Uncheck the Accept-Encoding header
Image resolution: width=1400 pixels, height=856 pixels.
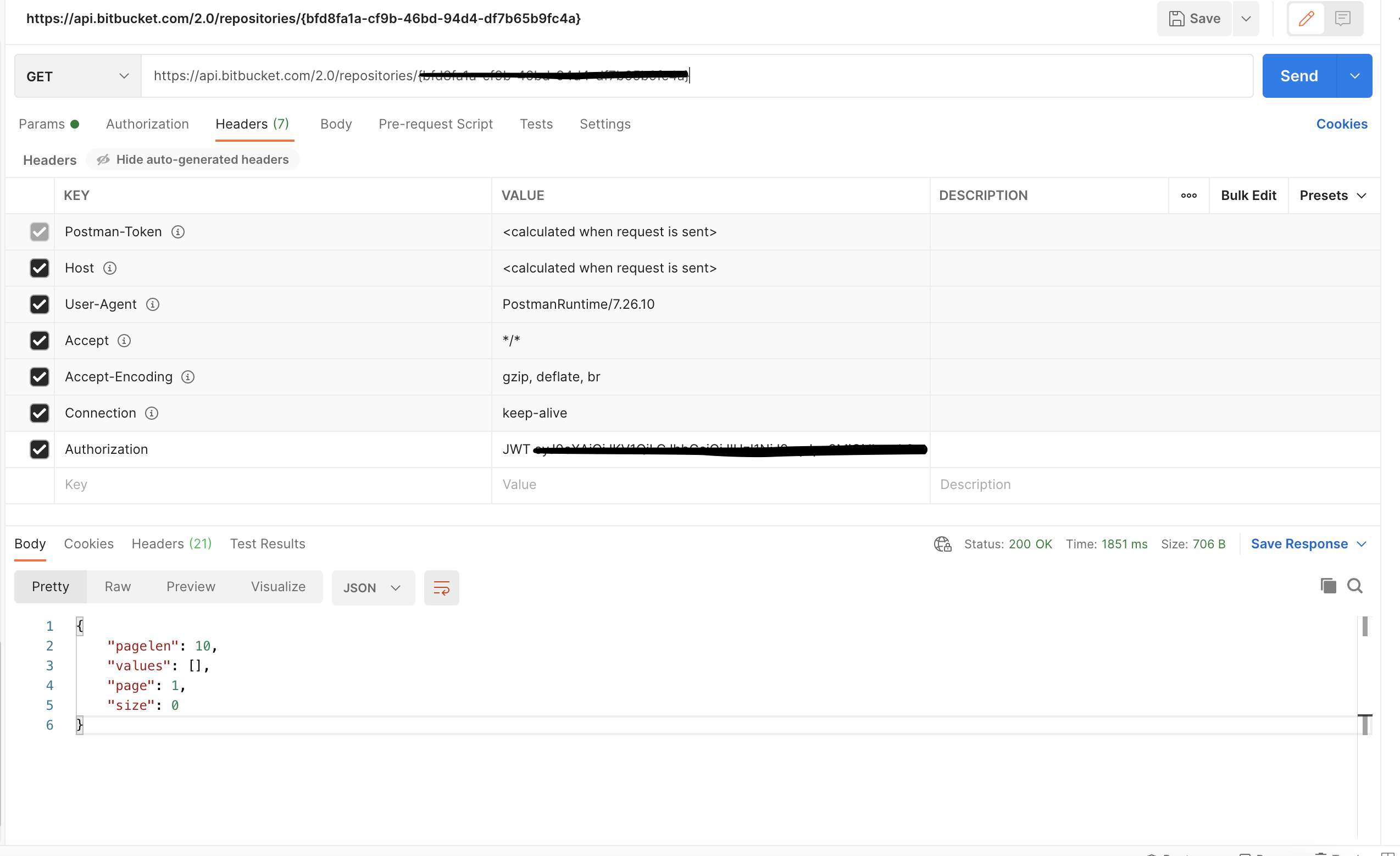click(39, 377)
